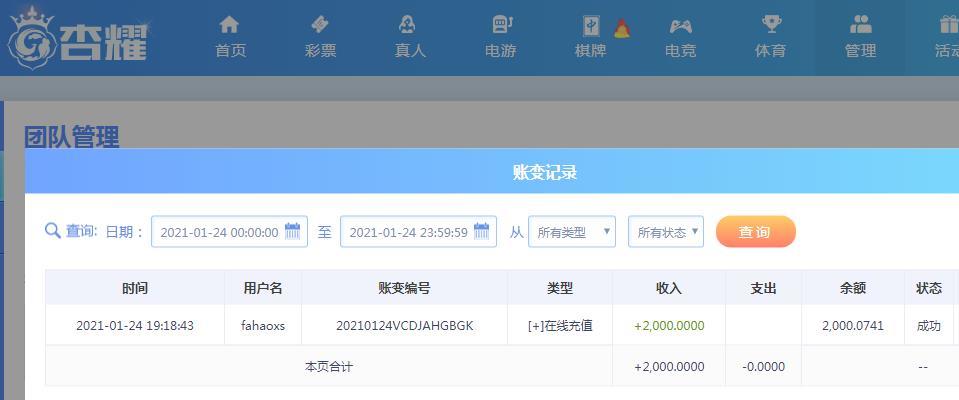Click the live dealer icon above 真人

click(408, 25)
